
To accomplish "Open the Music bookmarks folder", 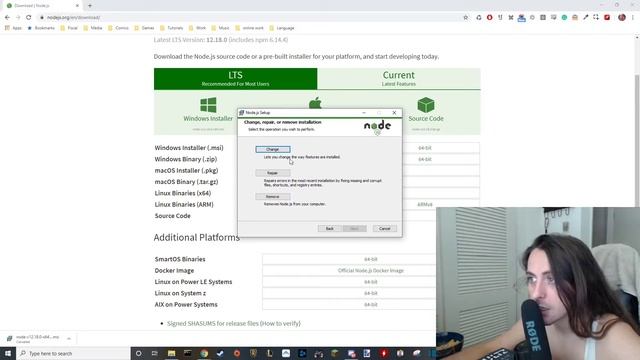I will pyautogui.click(x=220, y=28).
